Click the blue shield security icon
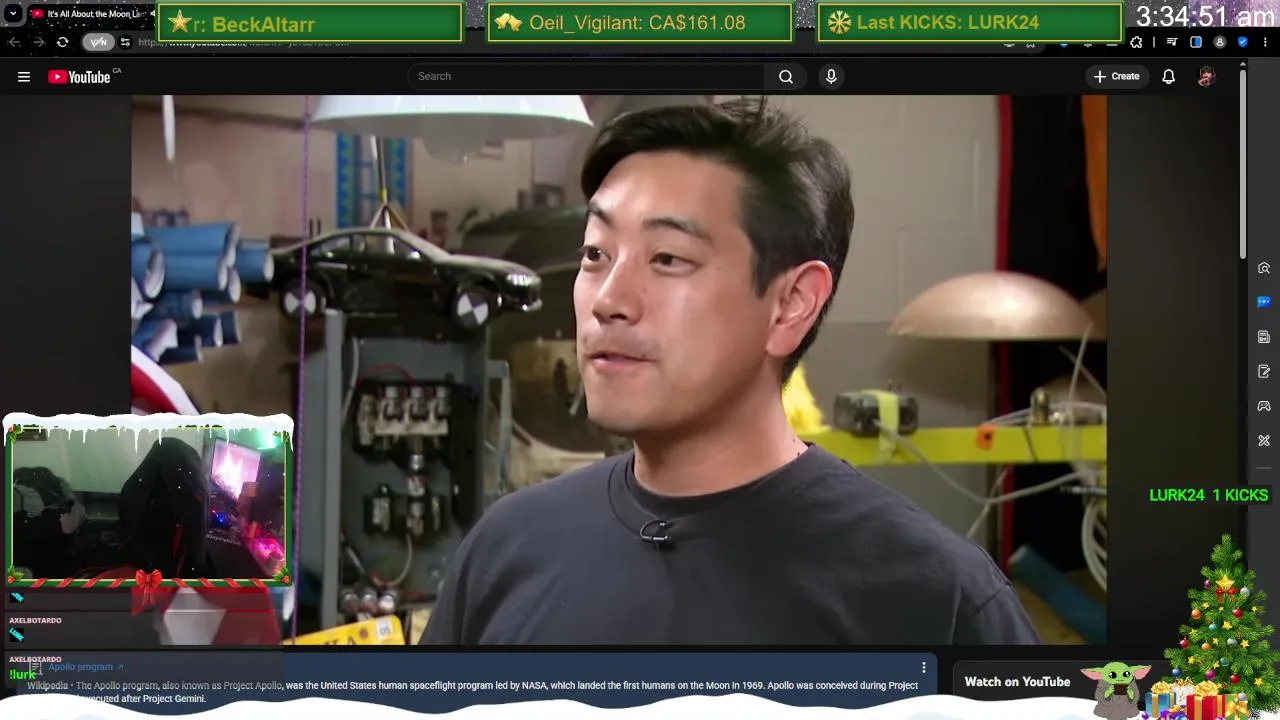 (1243, 42)
